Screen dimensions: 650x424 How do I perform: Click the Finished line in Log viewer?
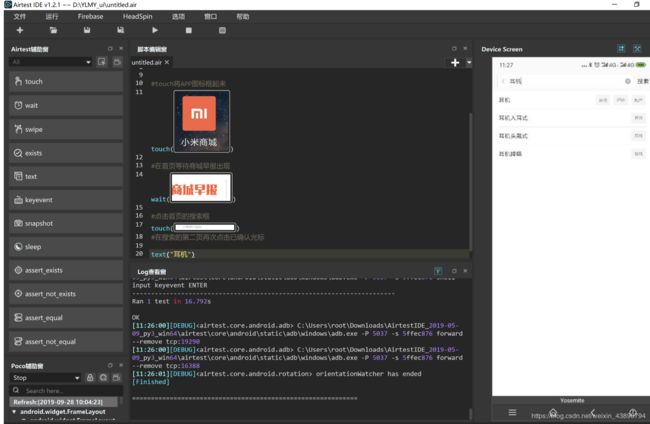pyautogui.click(x=151, y=382)
